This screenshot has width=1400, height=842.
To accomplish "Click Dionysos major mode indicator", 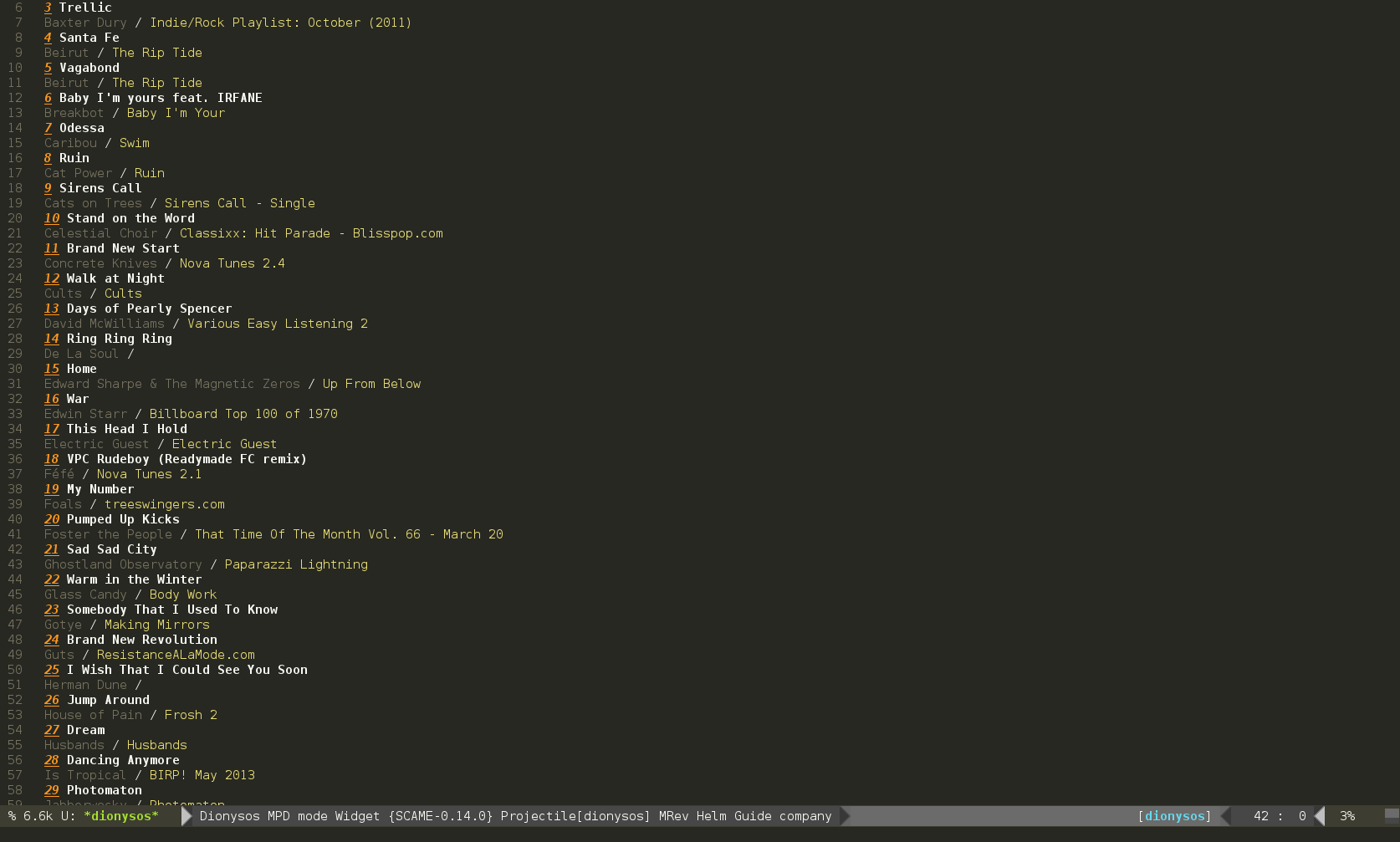I will click(229, 816).
